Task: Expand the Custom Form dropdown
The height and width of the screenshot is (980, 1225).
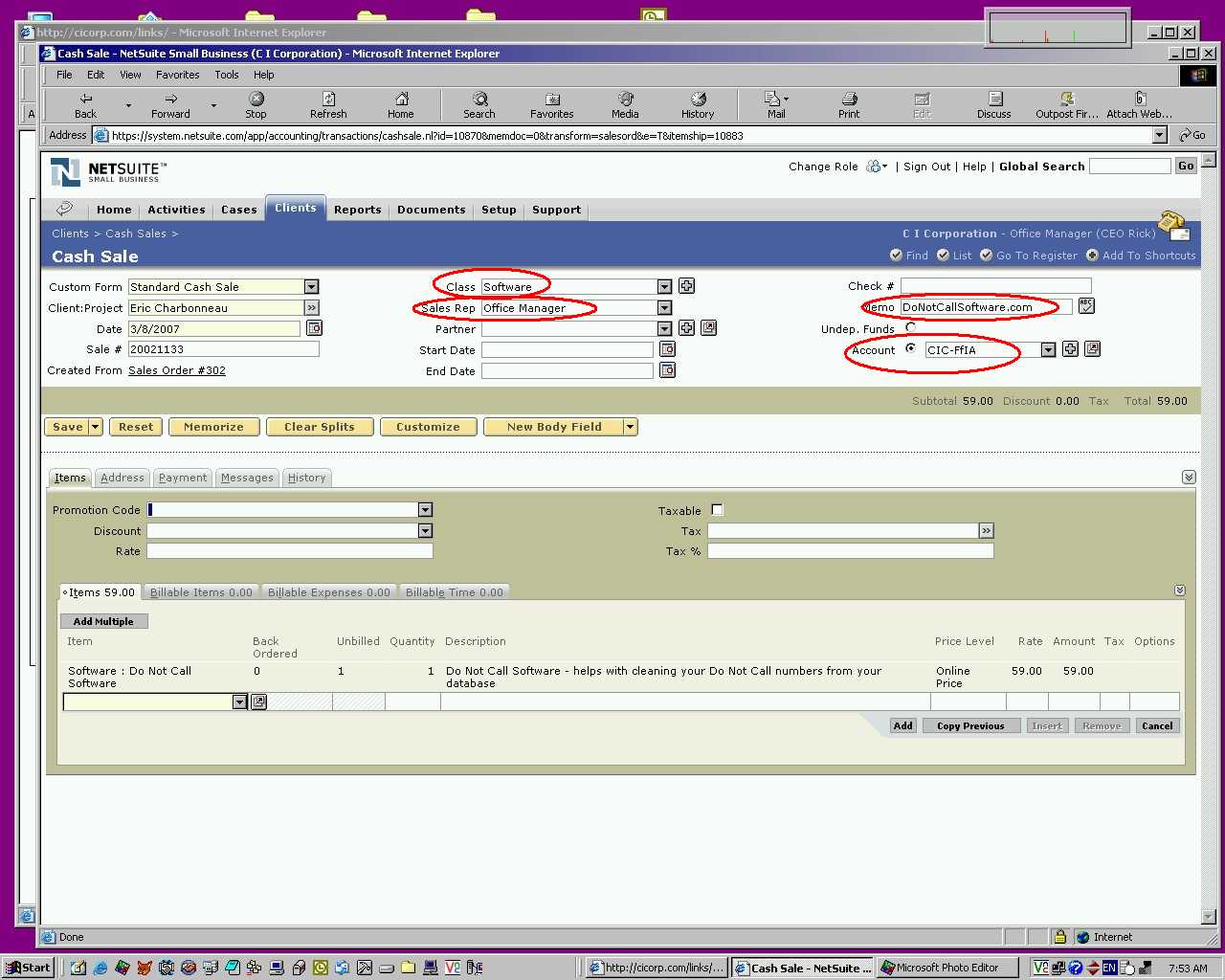Action: coord(311,287)
